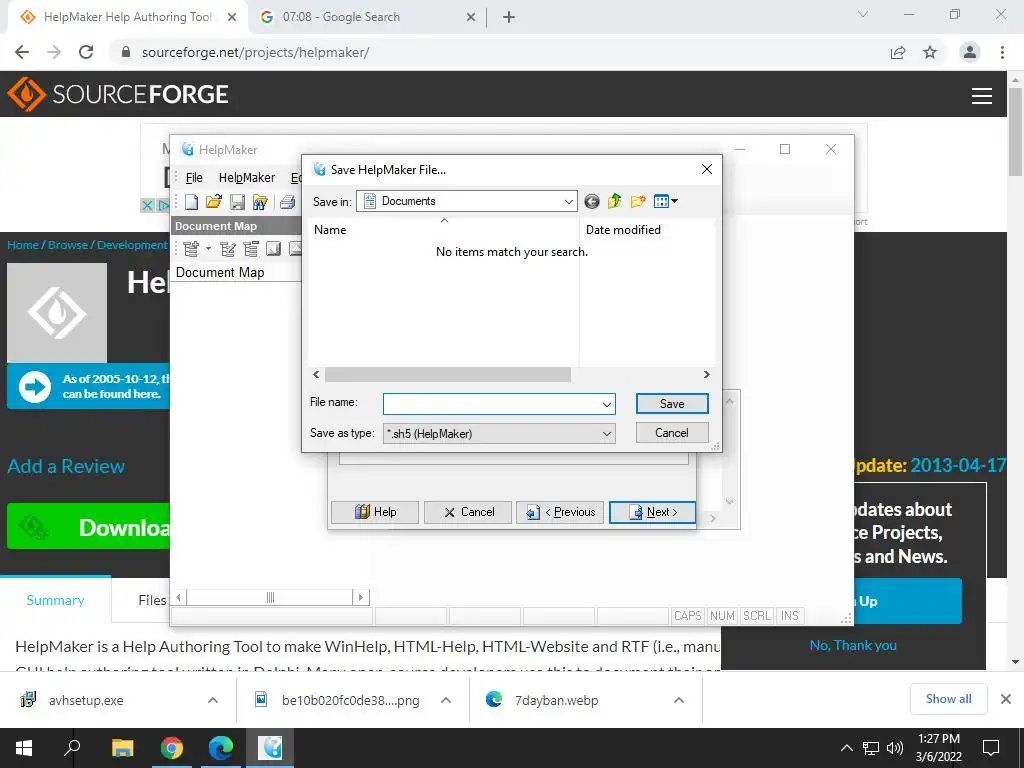The image size is (1024, 768).
Task: Open dropdown arrow beside add topic icon
Action: point(208,249)
